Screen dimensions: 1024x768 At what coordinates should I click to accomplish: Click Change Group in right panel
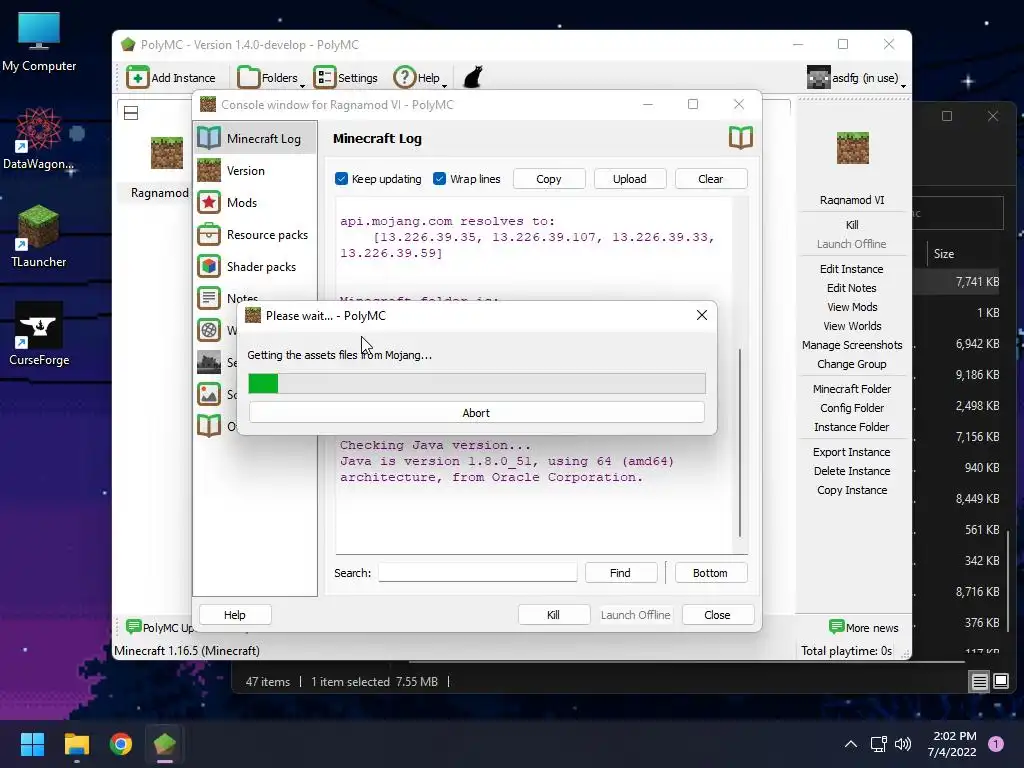[852, 364]
